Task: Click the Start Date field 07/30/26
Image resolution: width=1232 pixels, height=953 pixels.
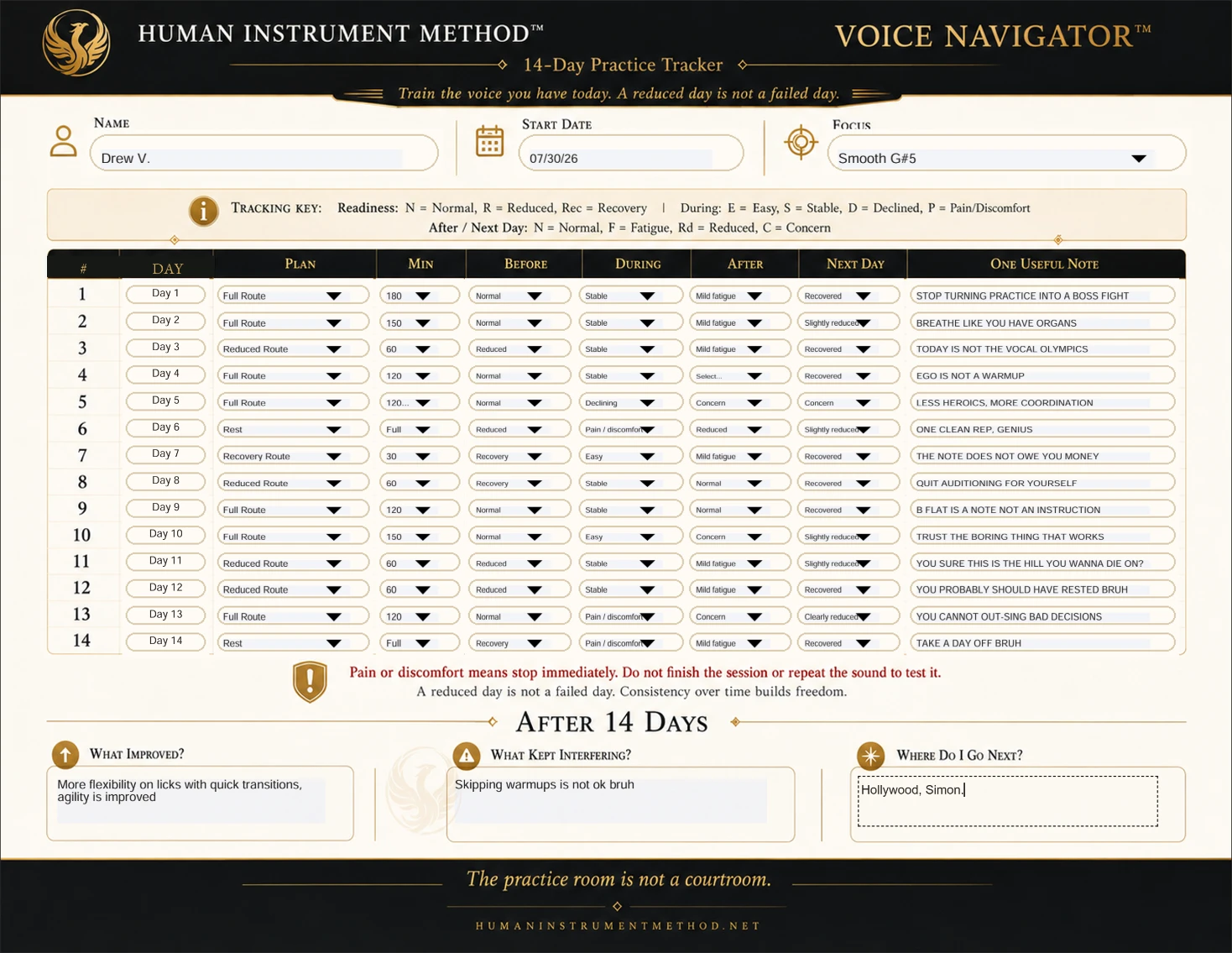Action: click(x=631, y=154)
